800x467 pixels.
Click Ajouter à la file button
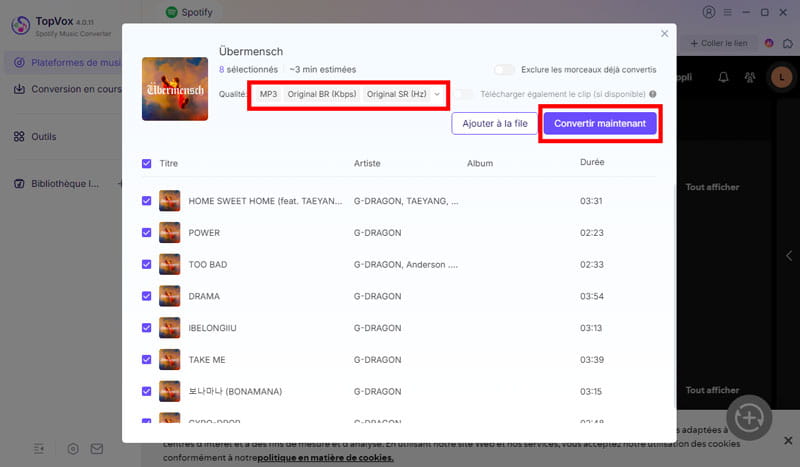(494, 124)
